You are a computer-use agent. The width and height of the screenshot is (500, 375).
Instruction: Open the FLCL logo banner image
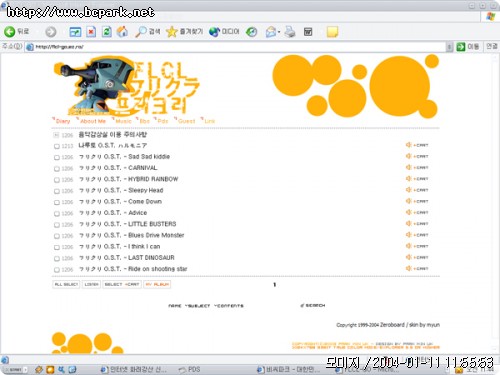coord(127,86)
